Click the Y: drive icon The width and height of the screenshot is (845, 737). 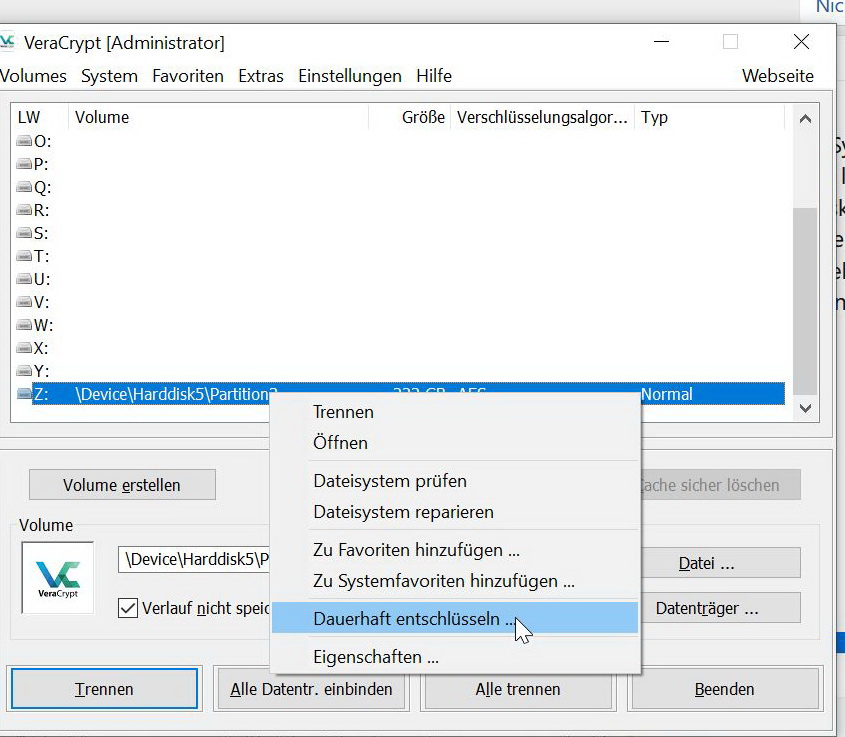pos(24,371)
